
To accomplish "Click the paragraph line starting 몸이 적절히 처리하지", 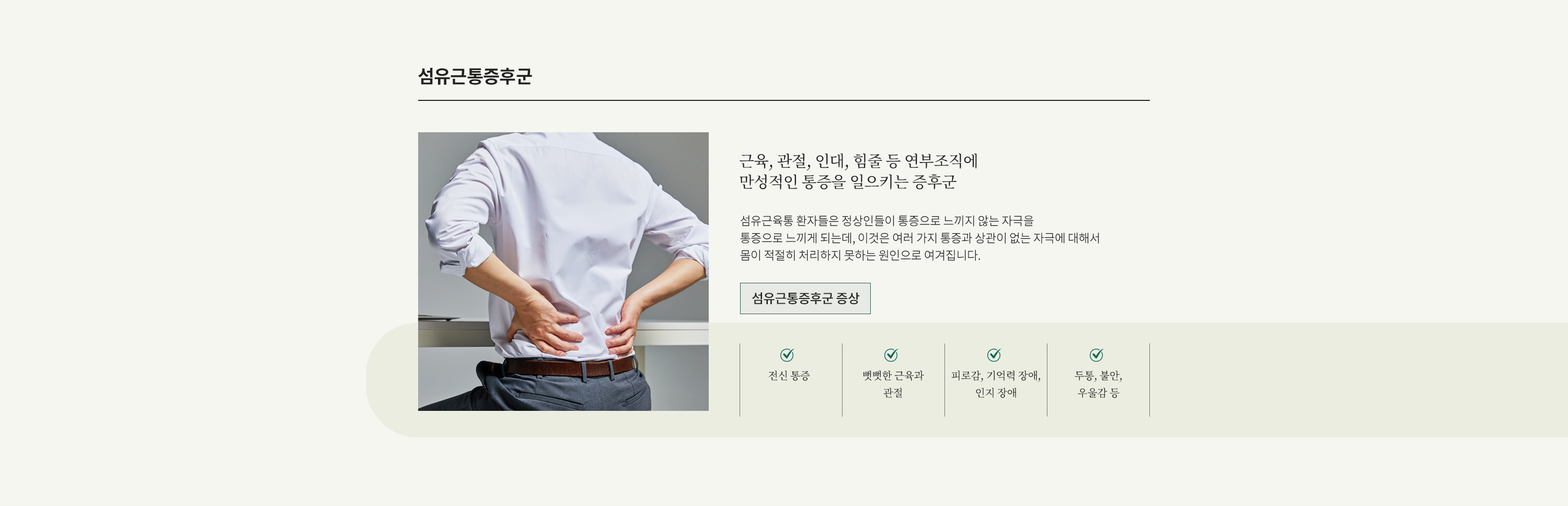I will (859, 255).
